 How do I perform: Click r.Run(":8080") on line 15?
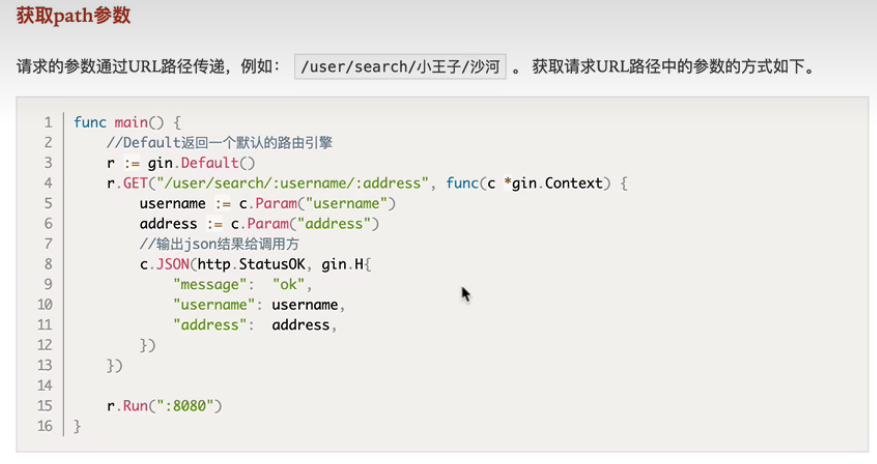pos(164,406)
